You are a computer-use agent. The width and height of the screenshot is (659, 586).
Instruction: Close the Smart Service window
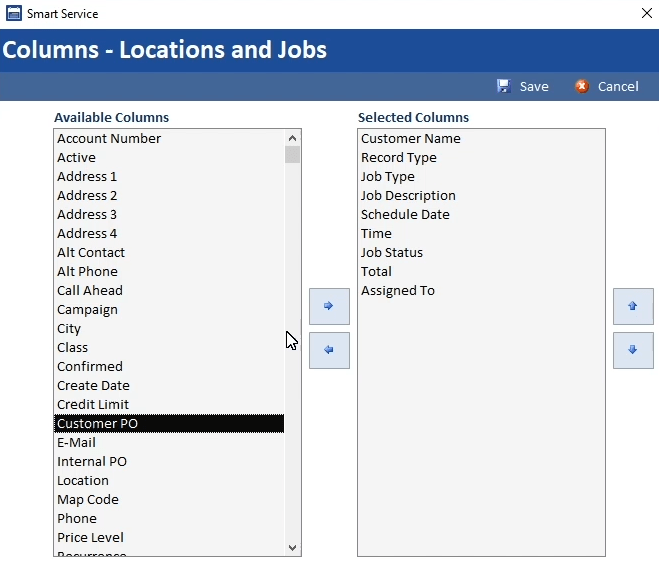pyautogui.click(x=646, y=13)
